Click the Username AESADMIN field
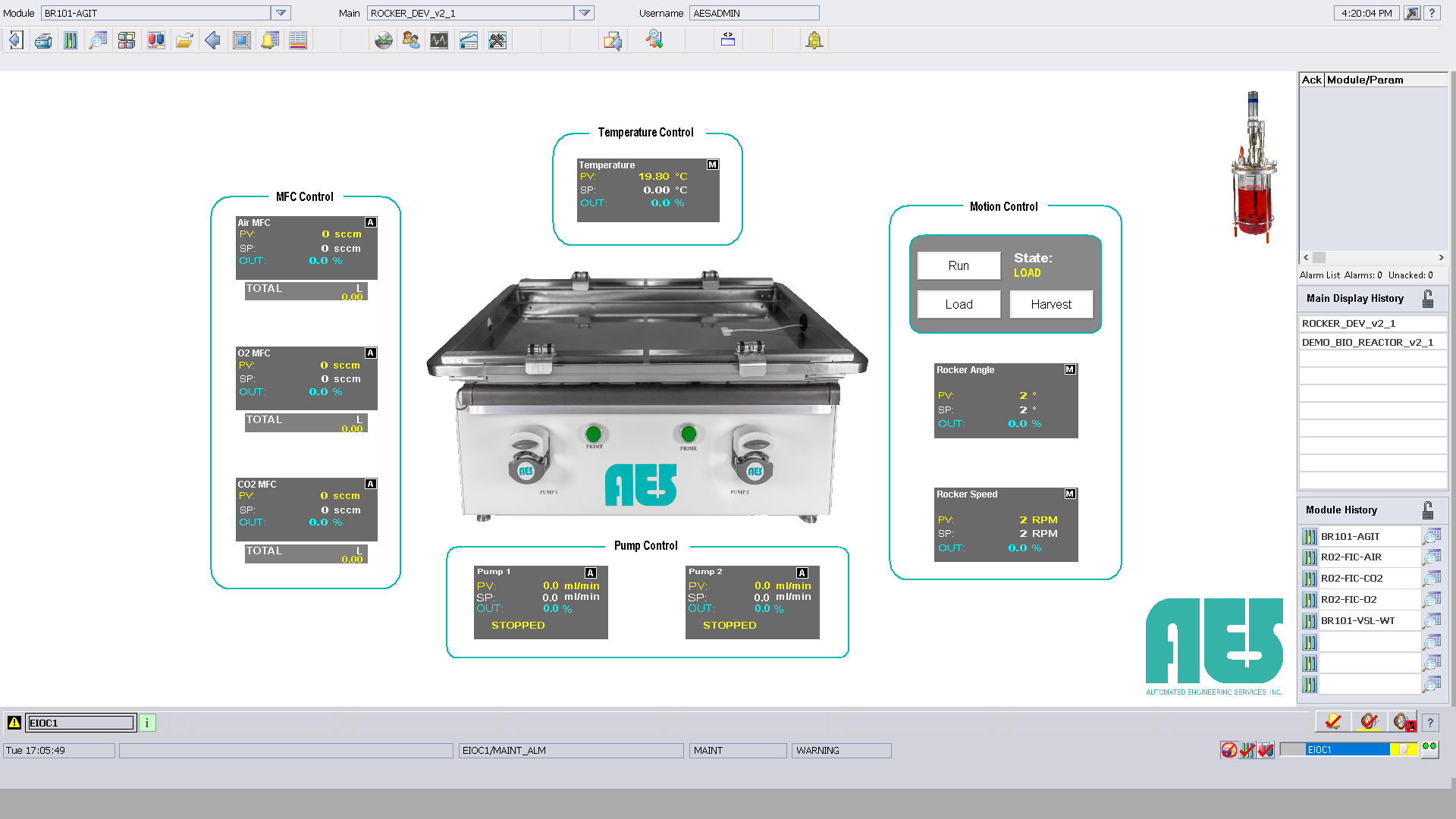The height and width of the screenshot is (819, 1456). coord(754,13)
